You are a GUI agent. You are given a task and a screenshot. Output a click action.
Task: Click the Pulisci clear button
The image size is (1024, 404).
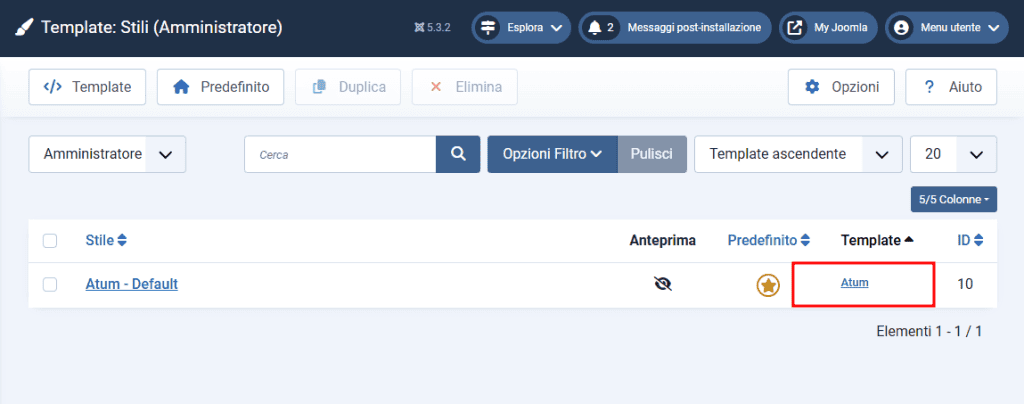coord(652,154)
